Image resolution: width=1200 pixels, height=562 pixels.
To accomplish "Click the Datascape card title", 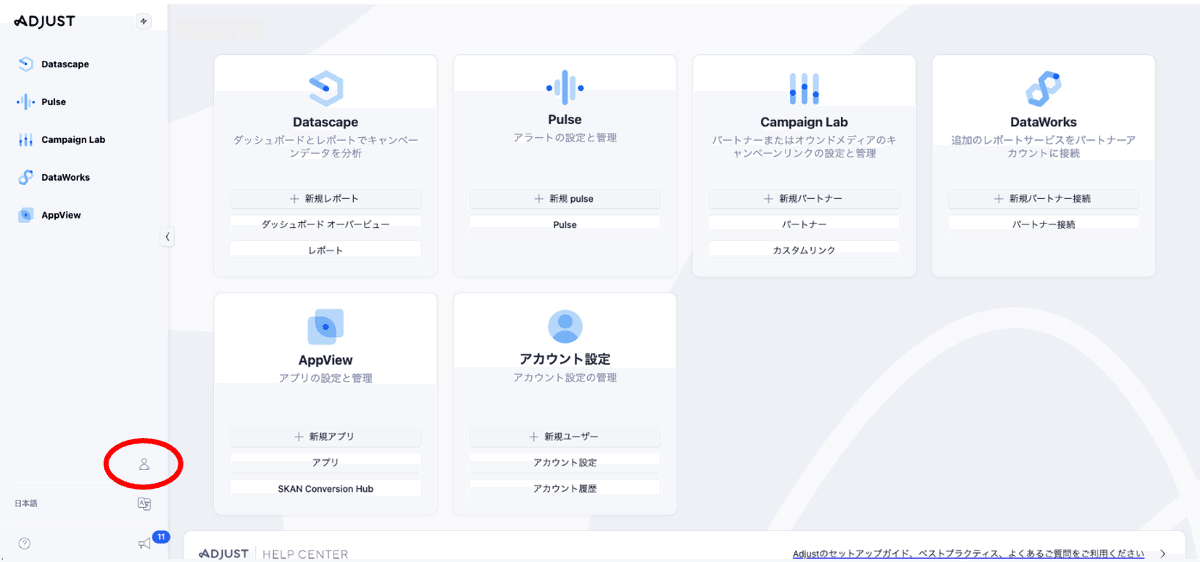I will tap(325, 123).
